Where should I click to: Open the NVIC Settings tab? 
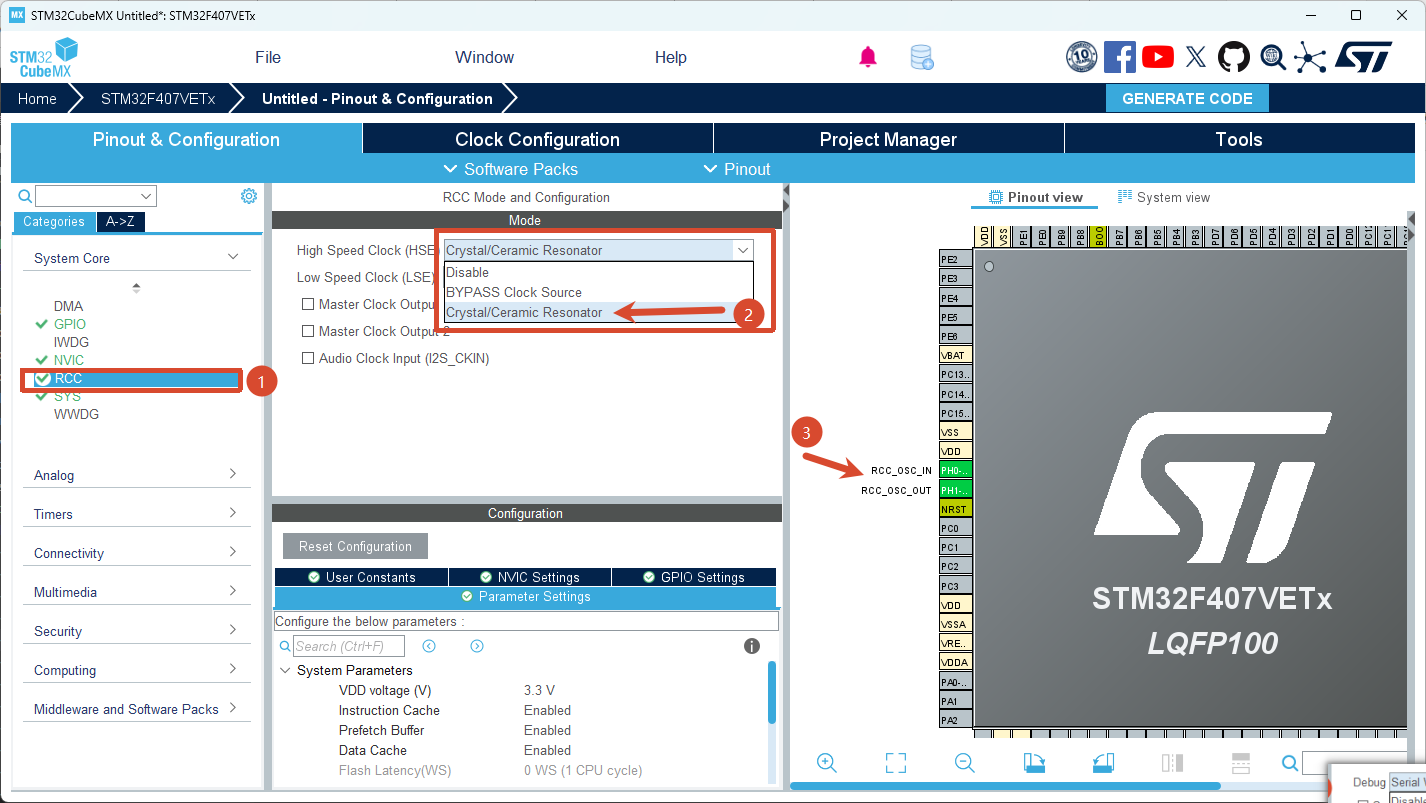click(529, 577)
